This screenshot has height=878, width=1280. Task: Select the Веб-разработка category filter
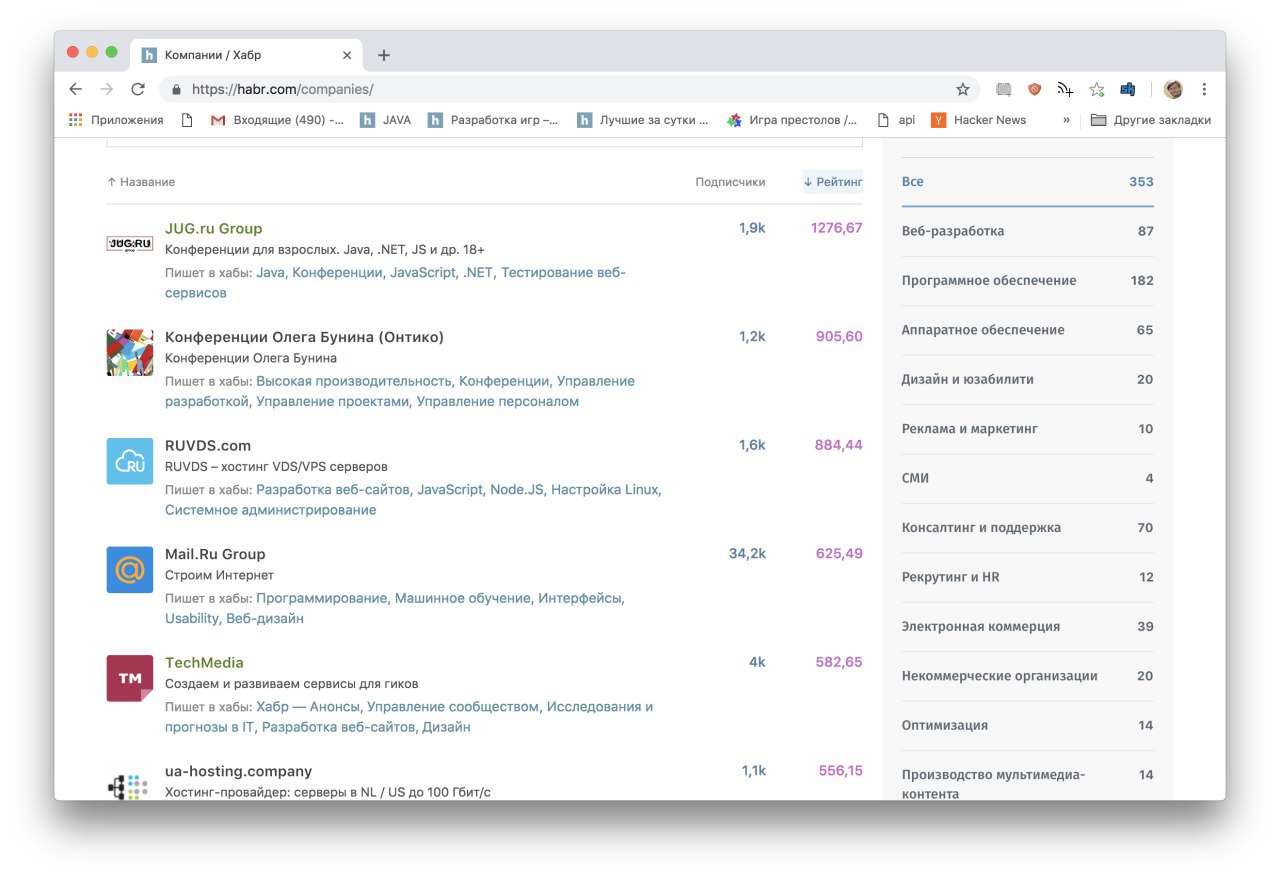click(x=952, y=231)
